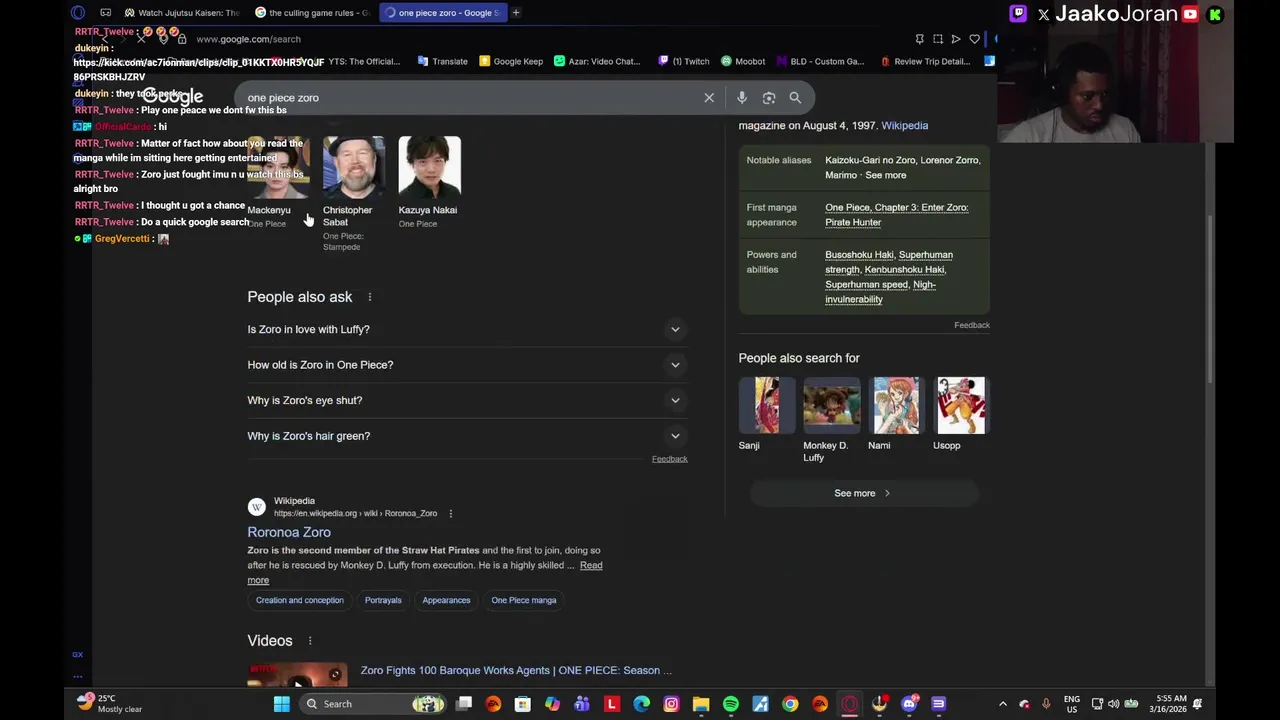Screen dimensions: 1280x720
Task: Click the send/play arrow icon in address bar
Action: [x=956, y=39]
